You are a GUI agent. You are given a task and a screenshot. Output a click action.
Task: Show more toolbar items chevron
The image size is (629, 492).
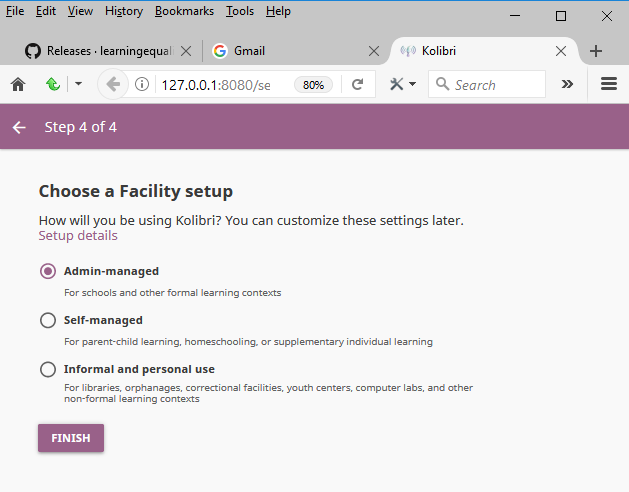coord(567,84)
